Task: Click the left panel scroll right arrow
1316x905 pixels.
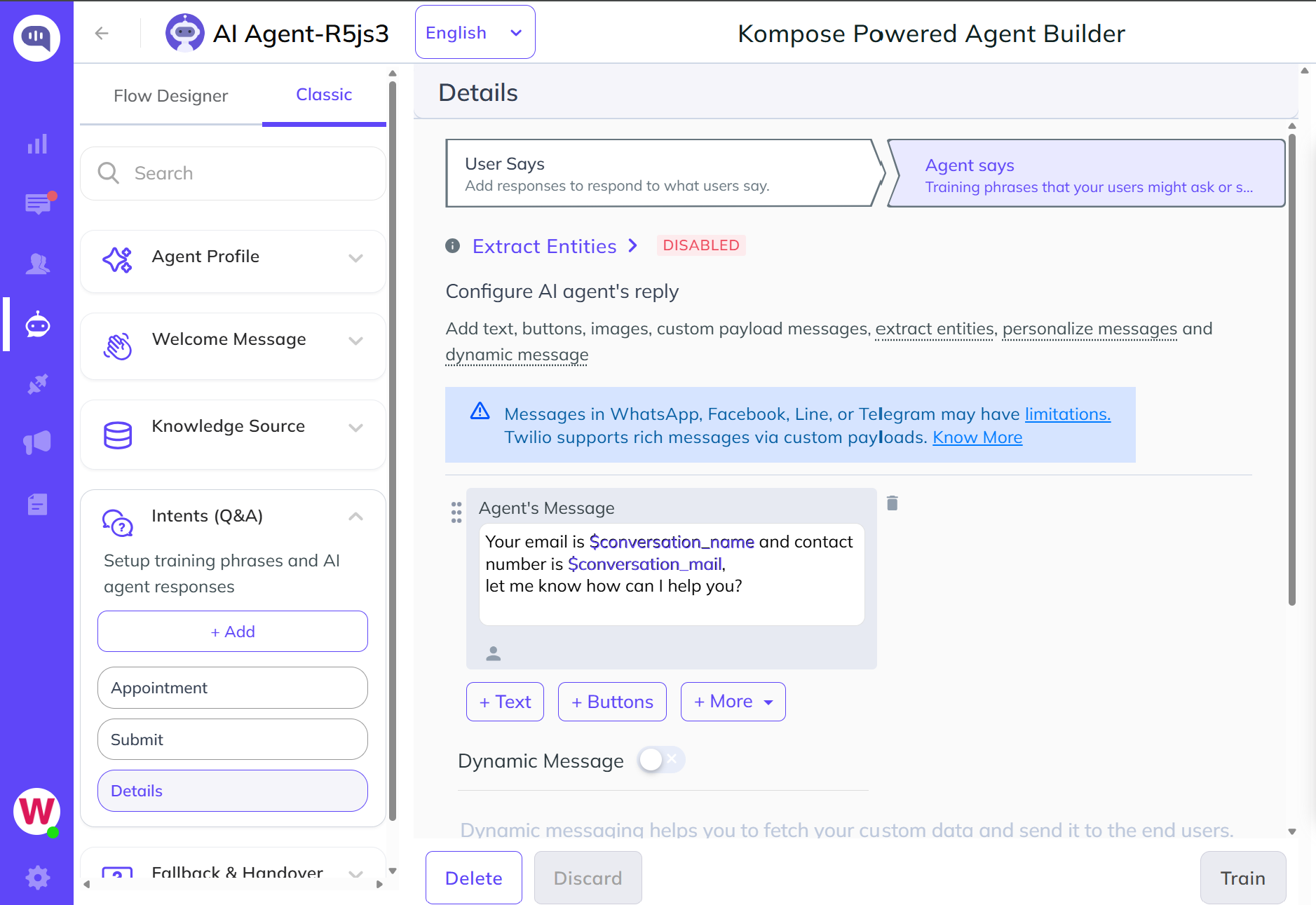Action: coord(379,884)
